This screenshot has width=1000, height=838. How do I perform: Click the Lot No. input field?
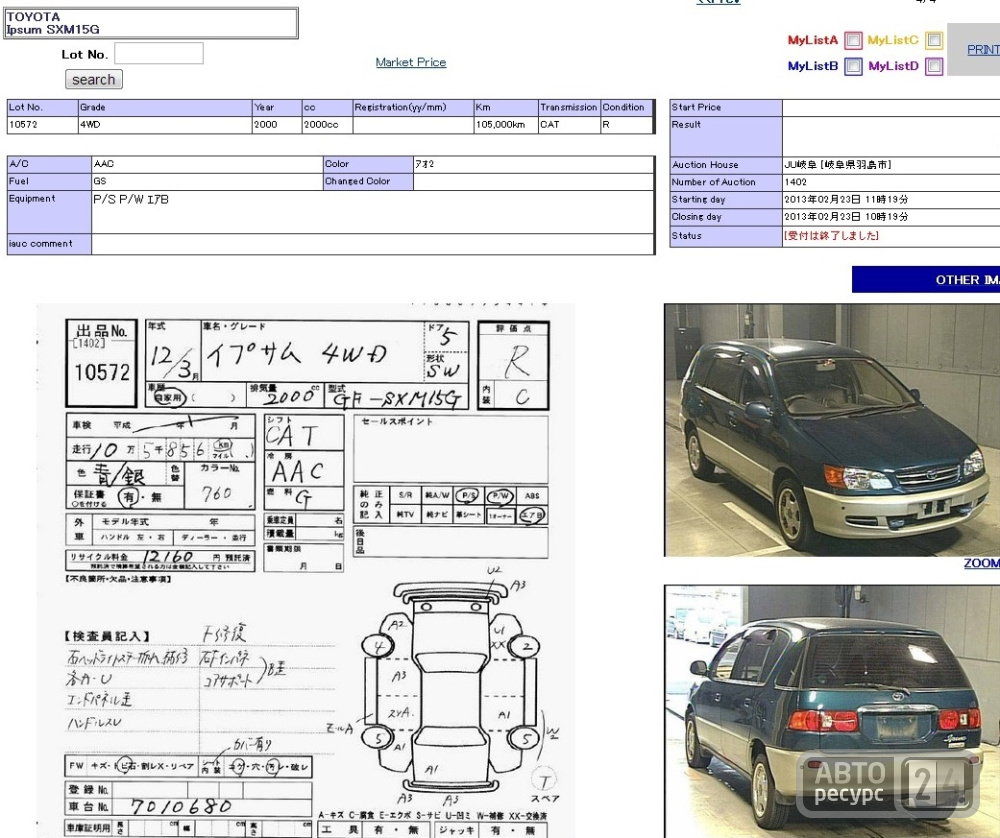coord(159,54)
